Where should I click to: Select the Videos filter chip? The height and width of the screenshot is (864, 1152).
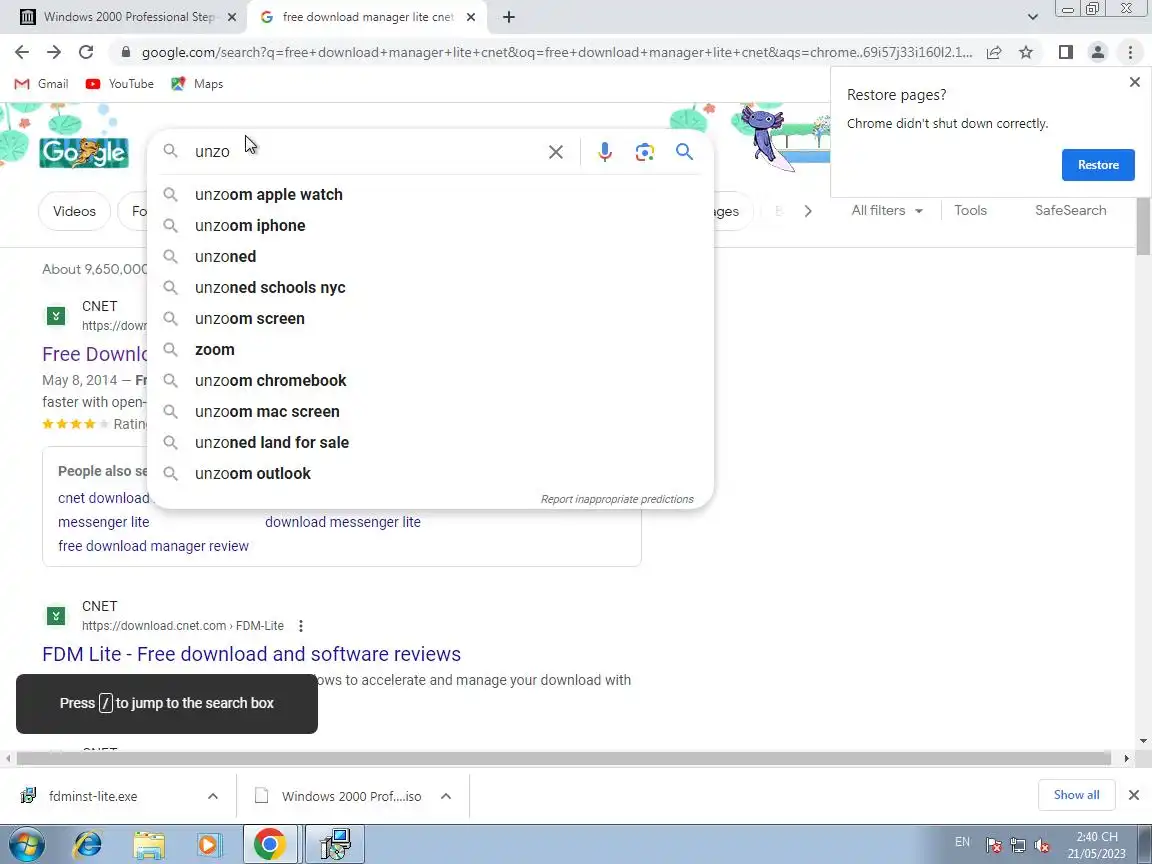[x=74, y=212]
